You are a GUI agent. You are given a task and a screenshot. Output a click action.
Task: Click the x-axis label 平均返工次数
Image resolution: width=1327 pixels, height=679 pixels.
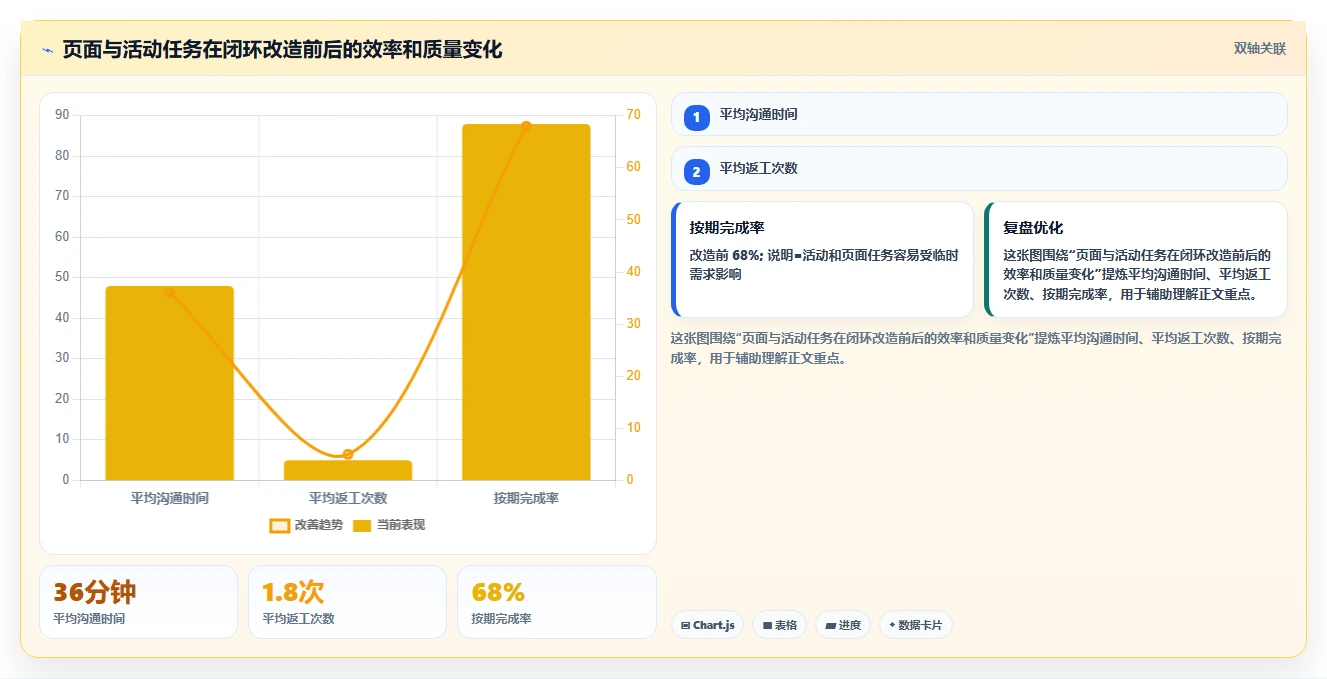pos(348,497)
